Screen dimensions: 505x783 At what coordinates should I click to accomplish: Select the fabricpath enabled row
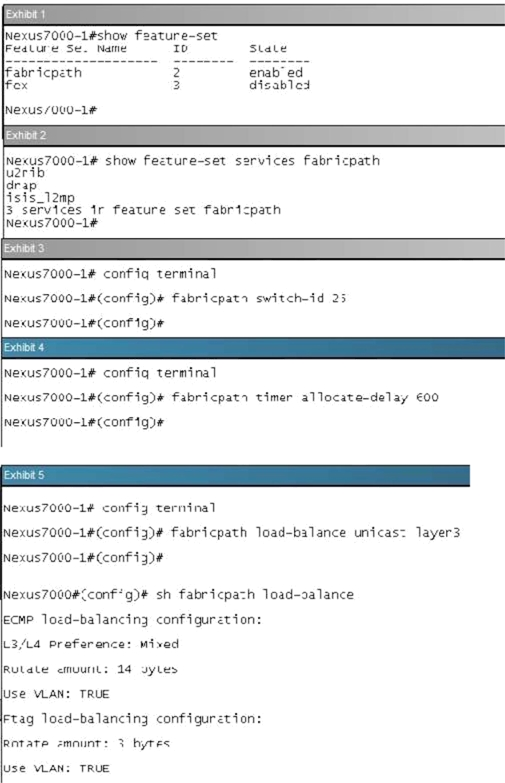point(154,73)
